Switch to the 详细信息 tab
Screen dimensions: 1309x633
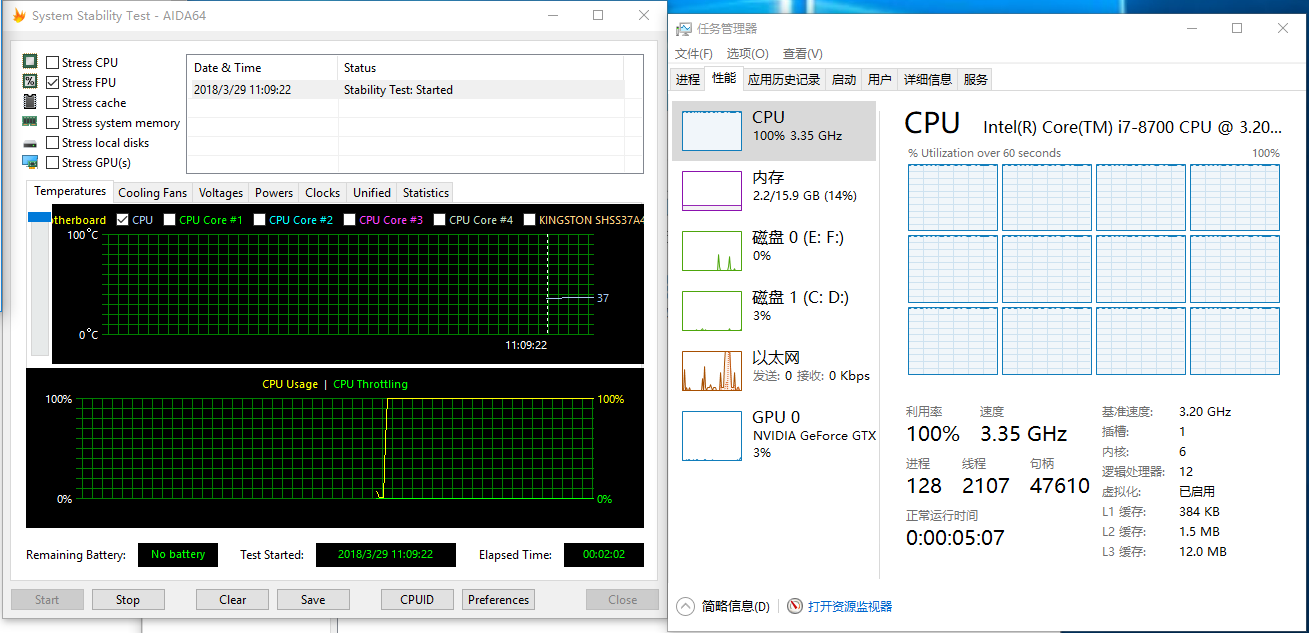tap(928, 80)
